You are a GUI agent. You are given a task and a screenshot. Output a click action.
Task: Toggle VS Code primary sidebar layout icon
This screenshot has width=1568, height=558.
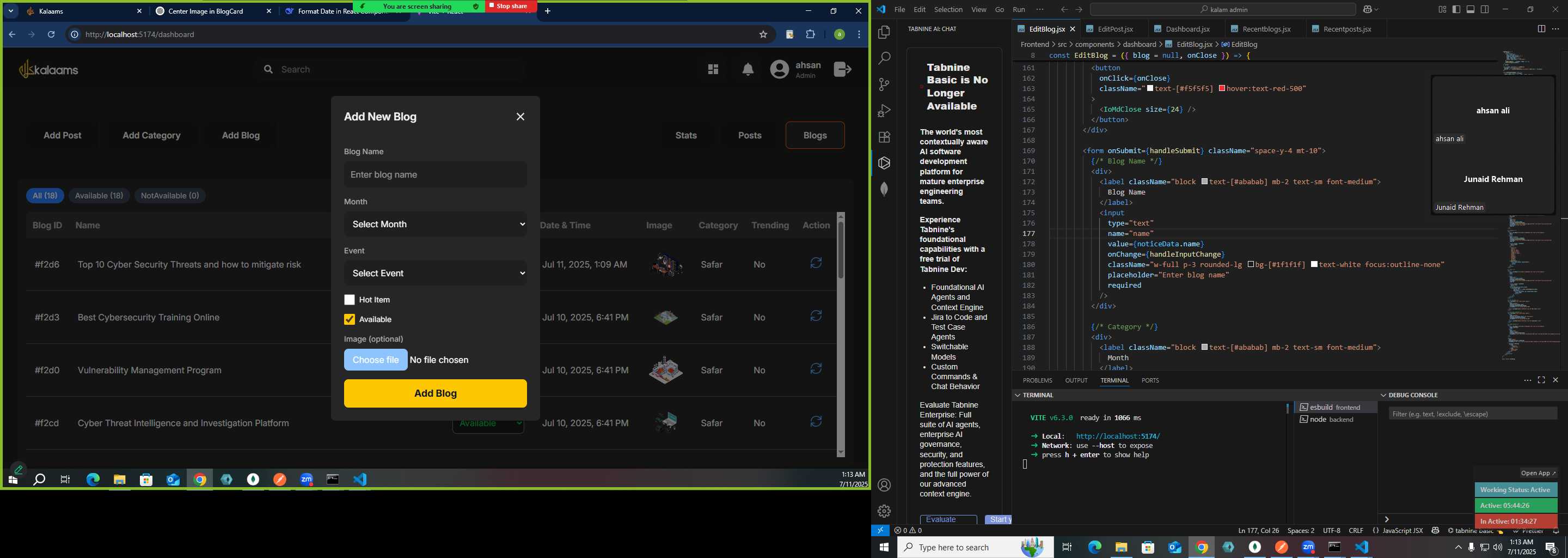[1456, 10]
